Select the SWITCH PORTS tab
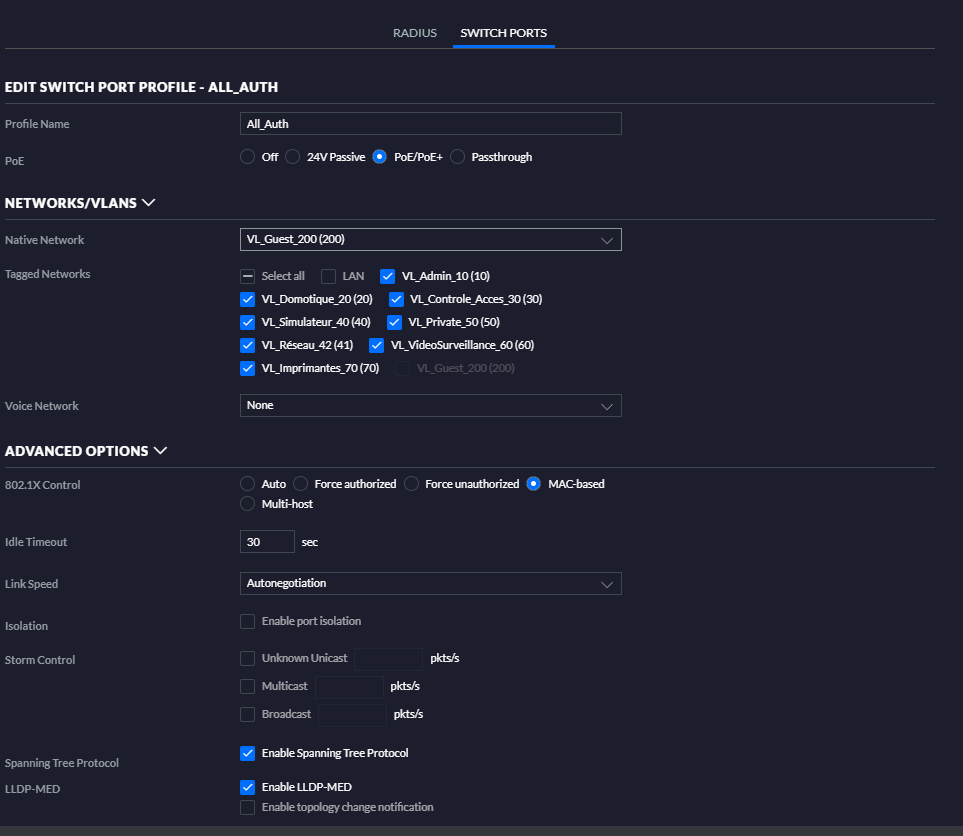 (503, 33)
